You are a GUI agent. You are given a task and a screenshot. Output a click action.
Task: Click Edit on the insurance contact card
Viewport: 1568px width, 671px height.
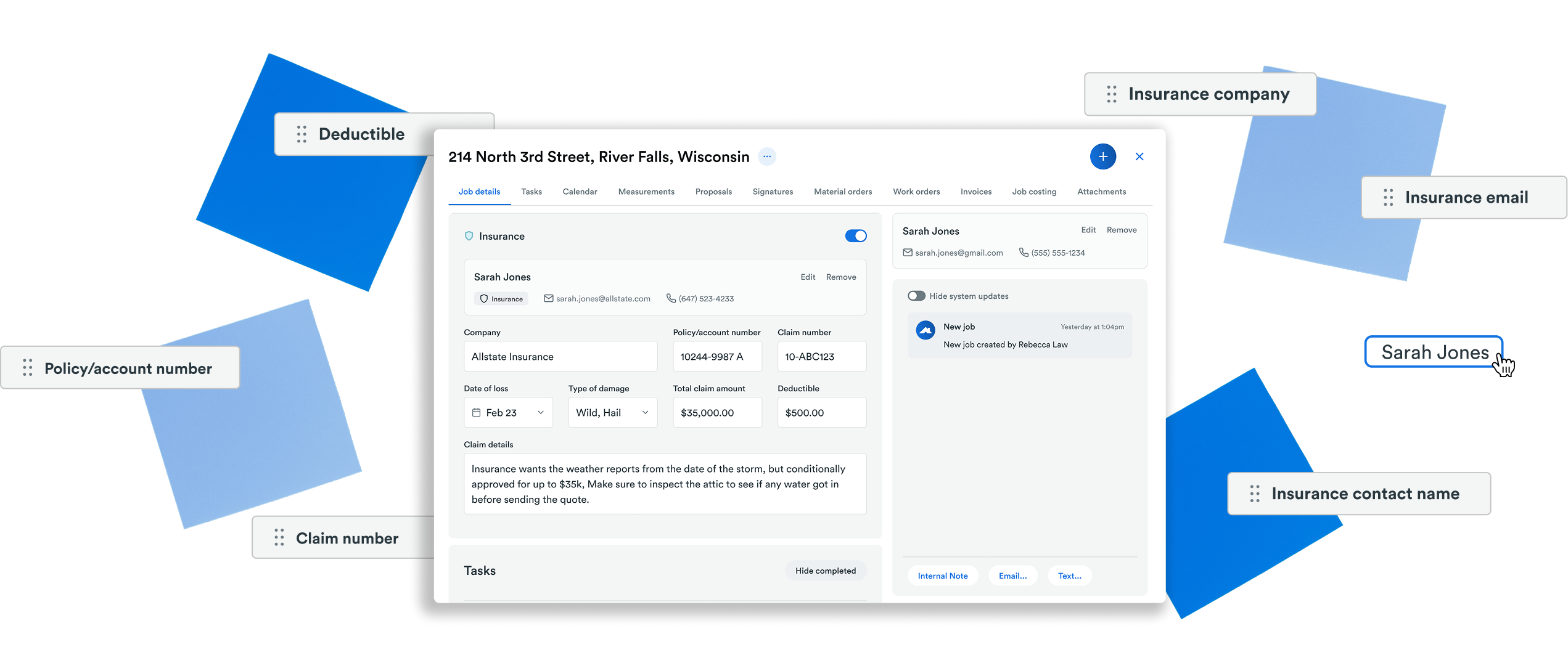tap(807, 277)
